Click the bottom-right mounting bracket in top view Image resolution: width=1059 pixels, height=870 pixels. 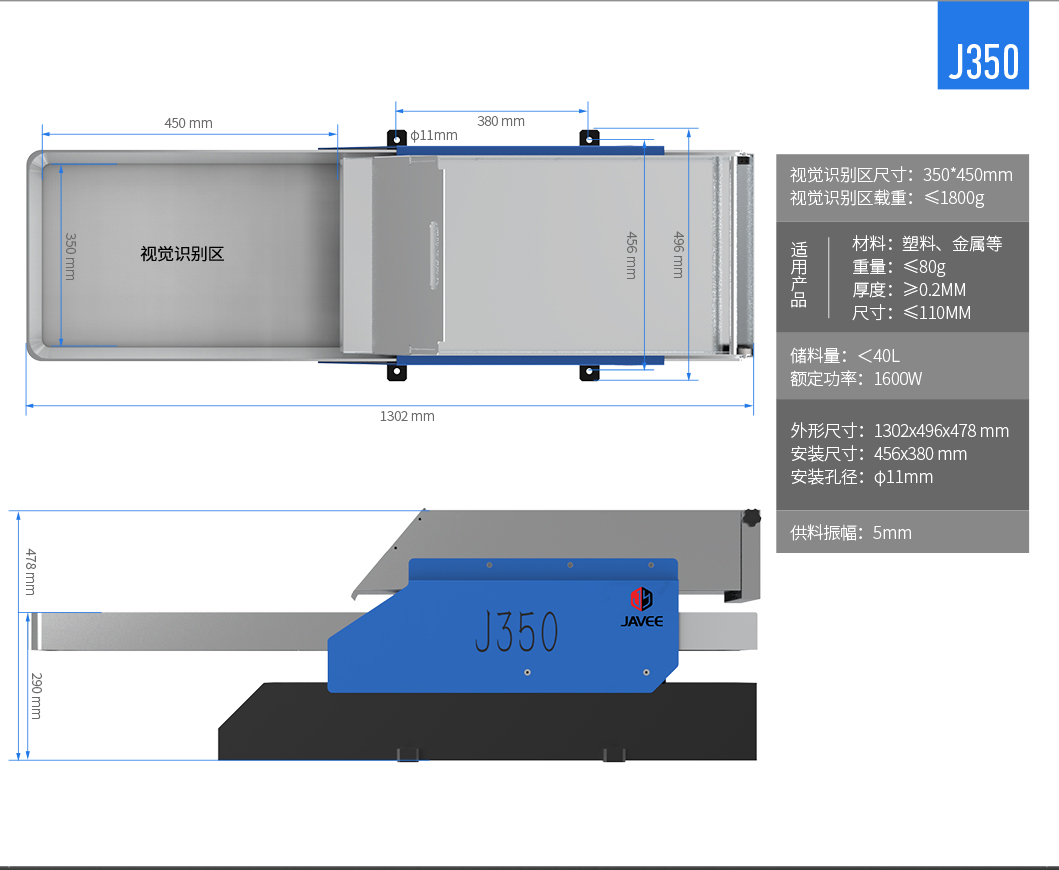click(590, 373)
